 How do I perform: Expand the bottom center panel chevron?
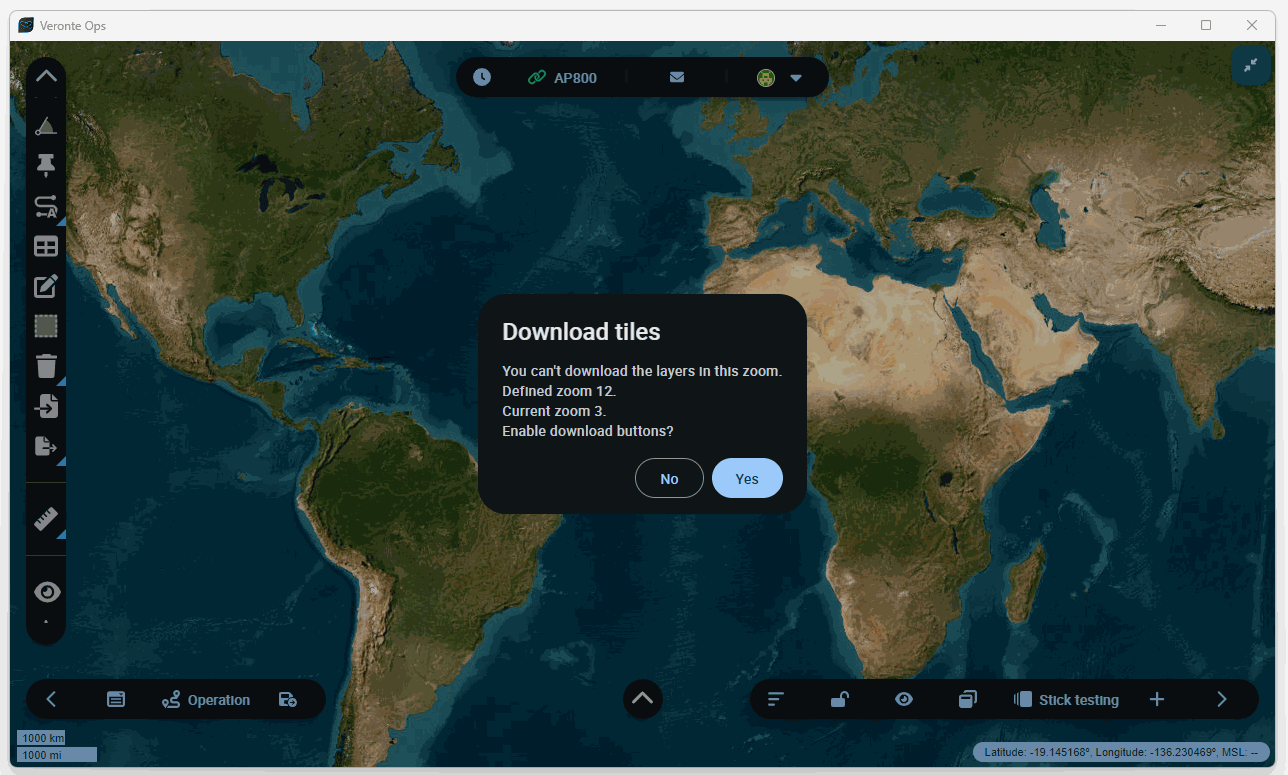tap(642, 698)
